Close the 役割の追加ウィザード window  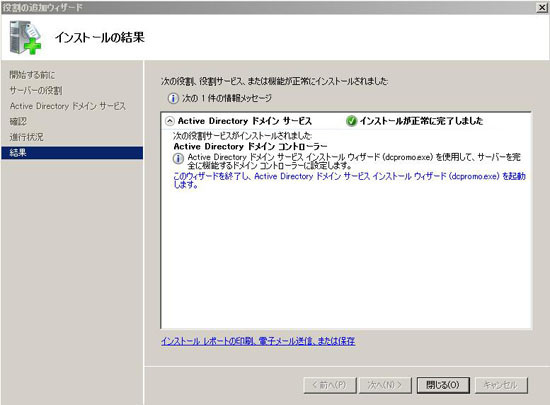[x=542, y=7]
